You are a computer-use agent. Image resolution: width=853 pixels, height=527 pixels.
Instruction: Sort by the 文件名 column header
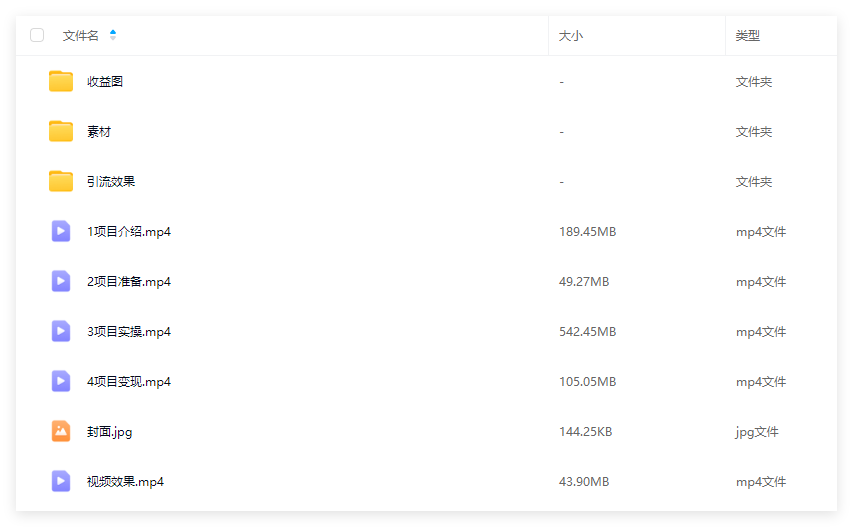click(x=81, y=35)
